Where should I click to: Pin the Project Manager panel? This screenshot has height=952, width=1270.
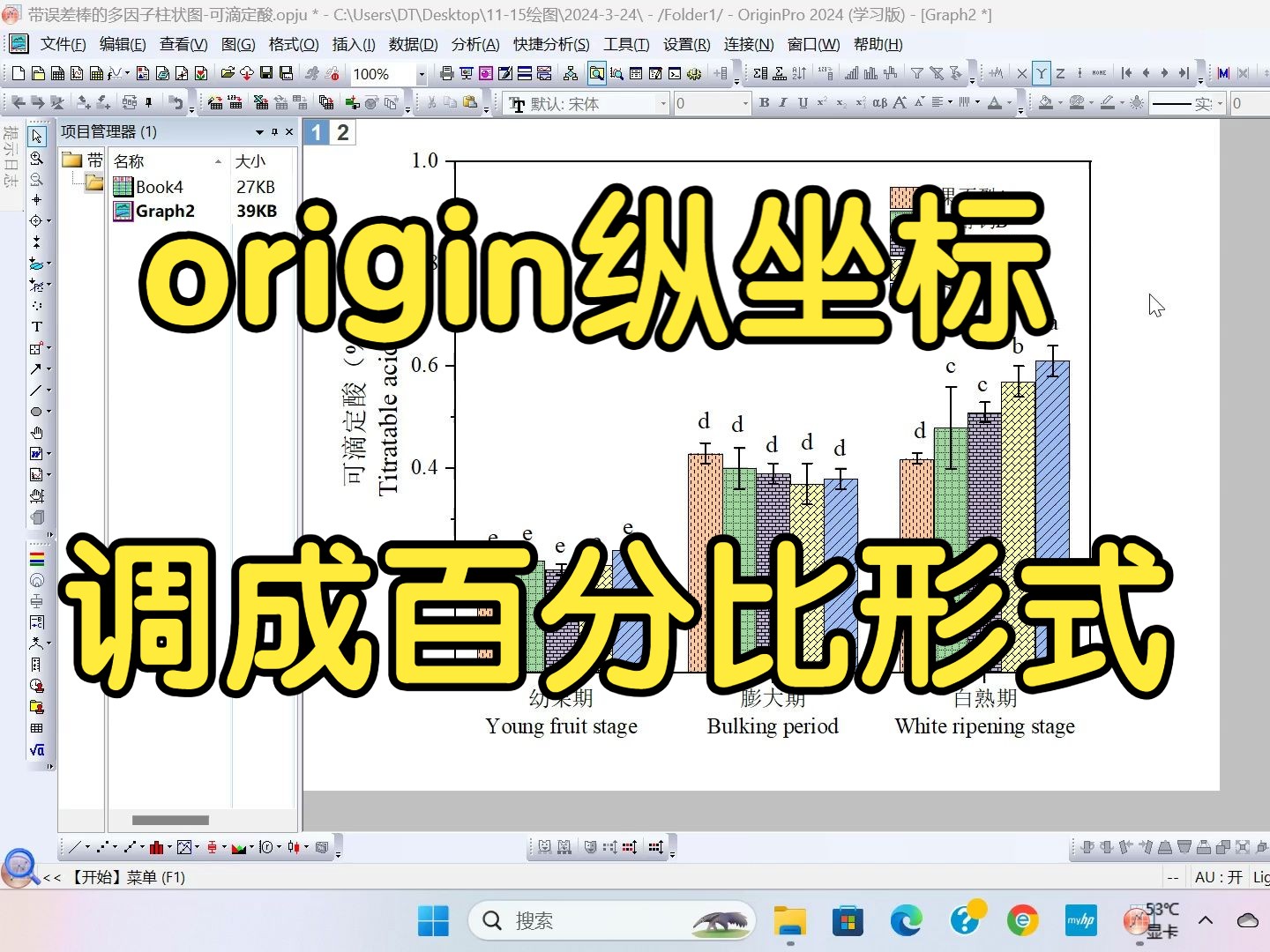274,132
